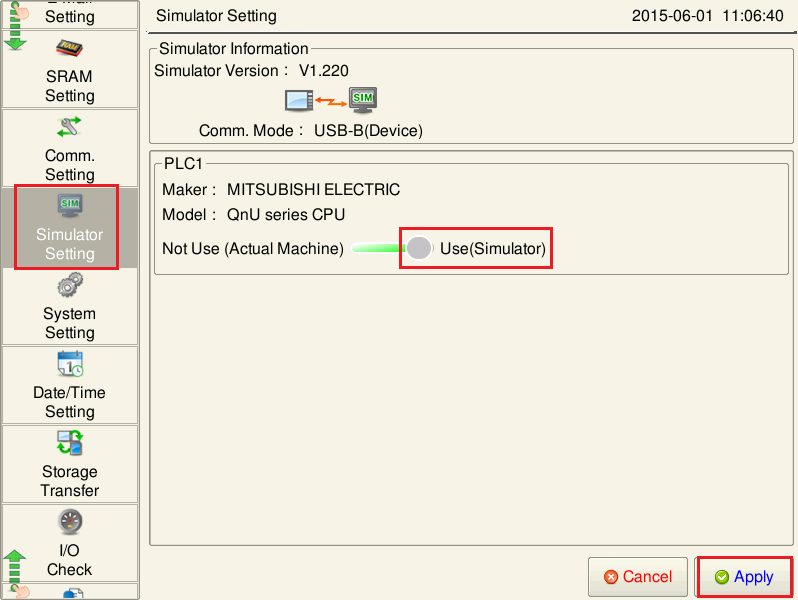Open I/O Check with the gauge icon
This screenshot has width=798, height=600.
(x=69, y=543)
